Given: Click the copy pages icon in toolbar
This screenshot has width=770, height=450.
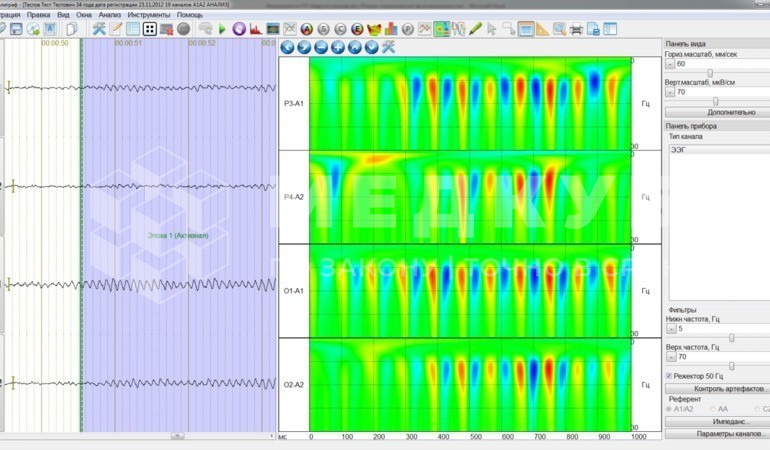Looking at the screenshot, I should [x=72, y=29].
